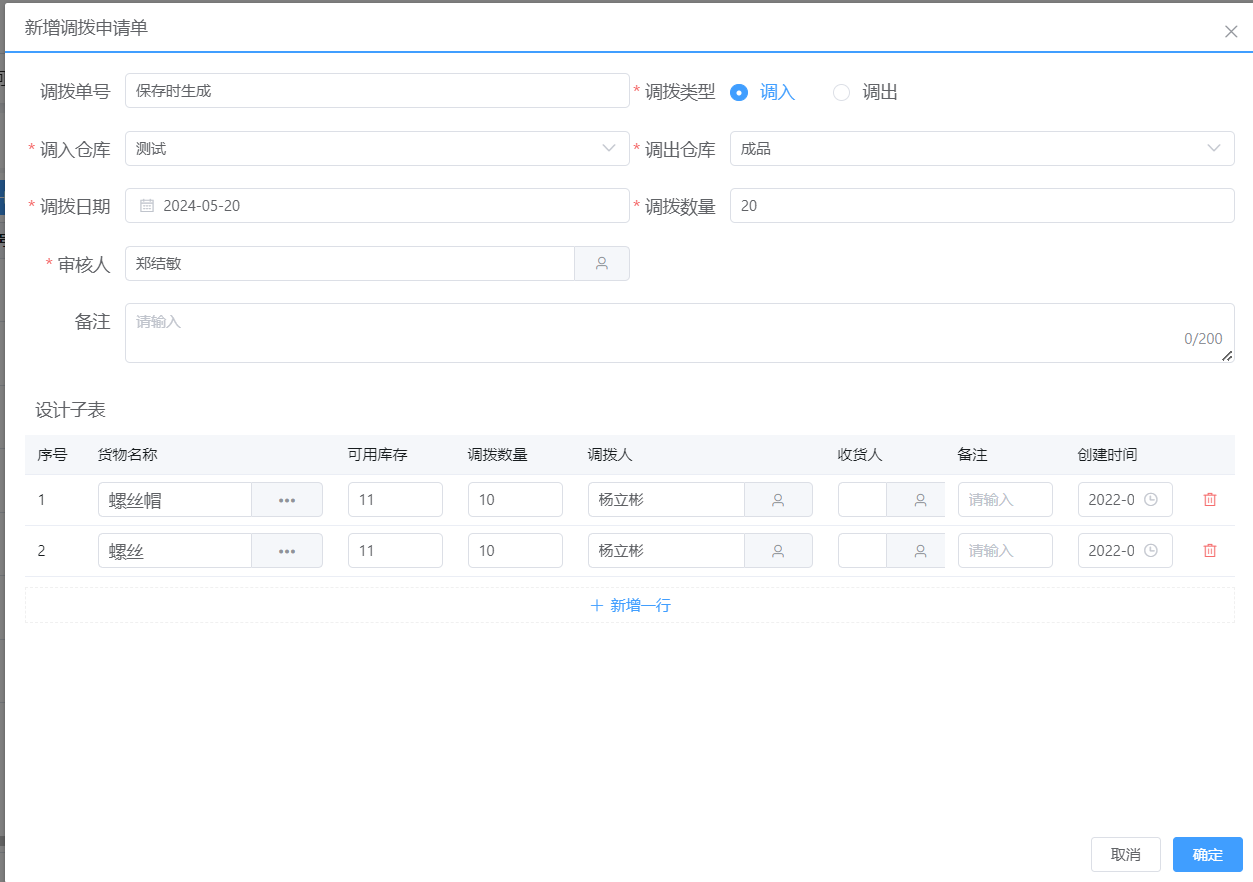The height and width of the screenshot is (882, 1253).
Task: Click the 确定 button
Action: 1208,855
